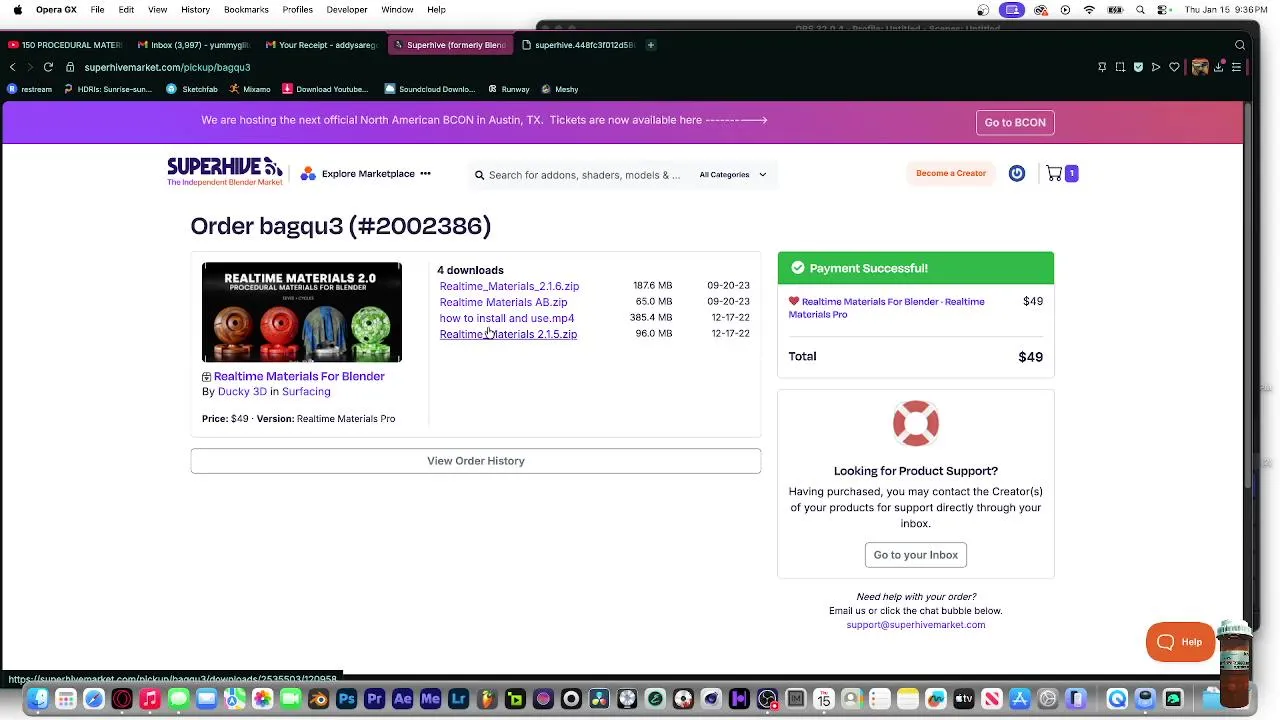Open Media Encoder from the dock
The width and height of the screenshot is (1280, 720).
click(x=431, y=699)
